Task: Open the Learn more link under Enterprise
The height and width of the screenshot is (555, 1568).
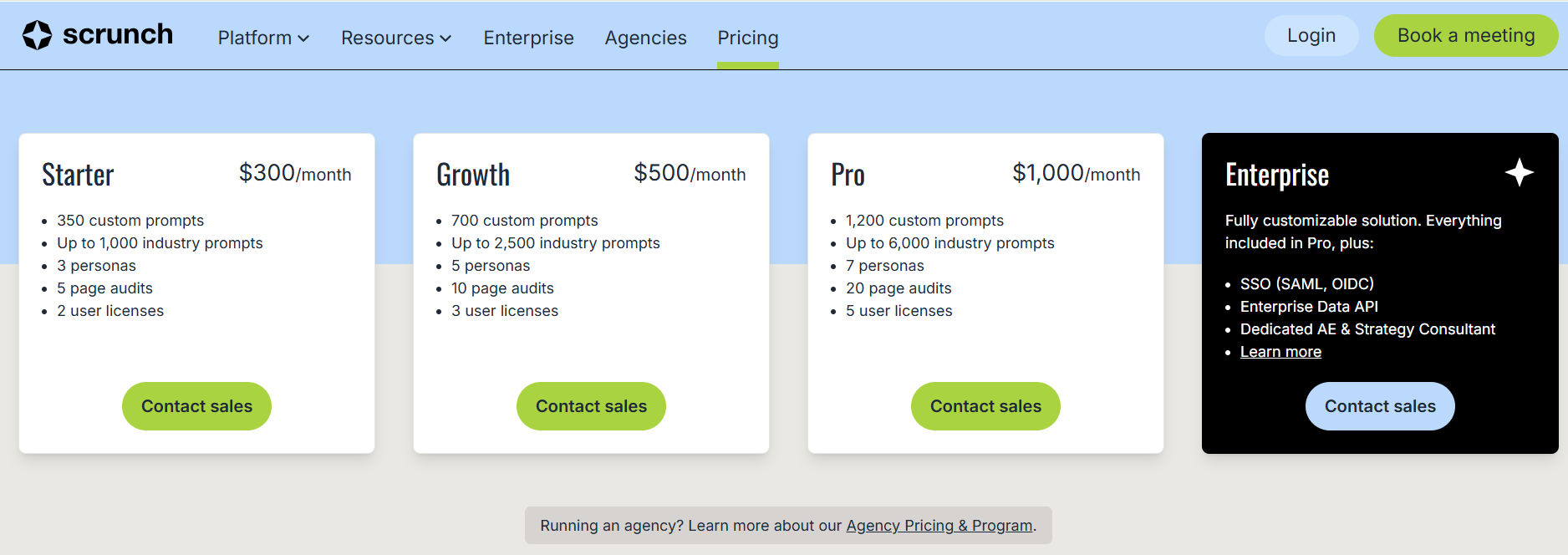Action: click(x=1280, y=351)
